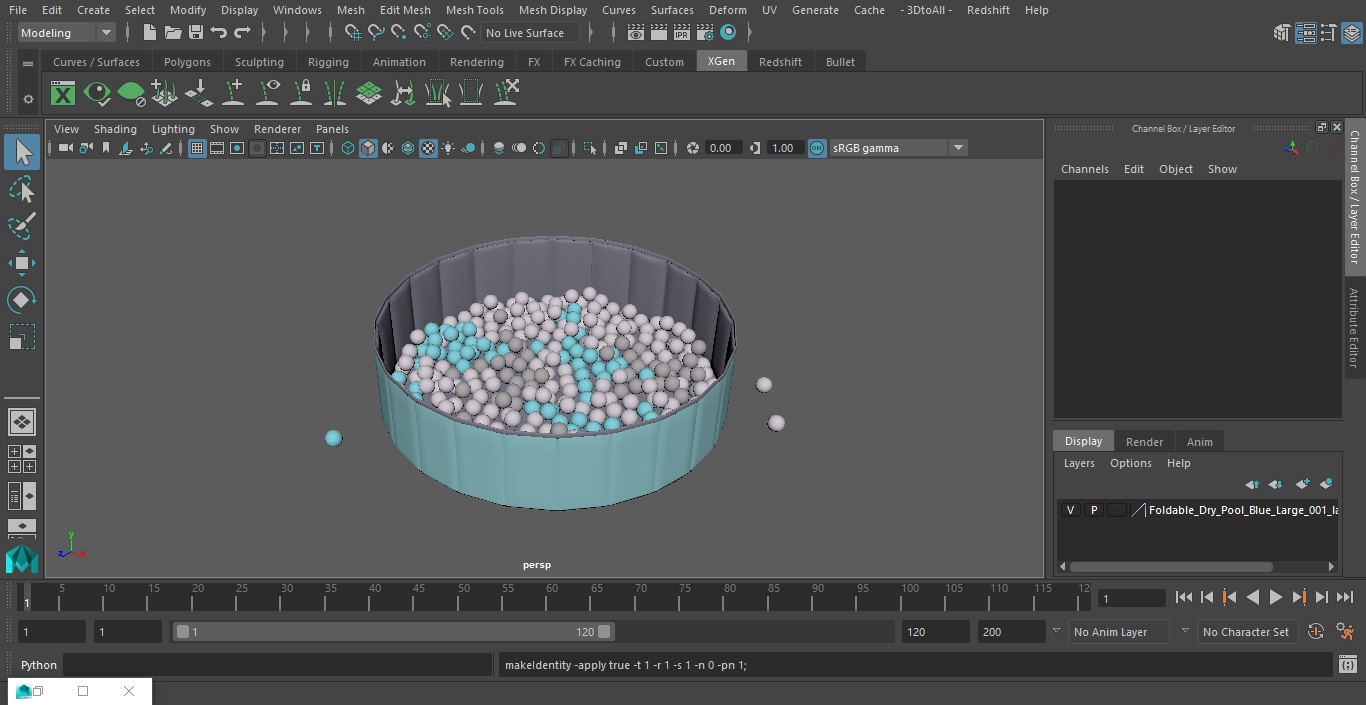Click the layer list horizontal scrollbar
Viewport: 1366px width, 705px height.
[1171, 566]
